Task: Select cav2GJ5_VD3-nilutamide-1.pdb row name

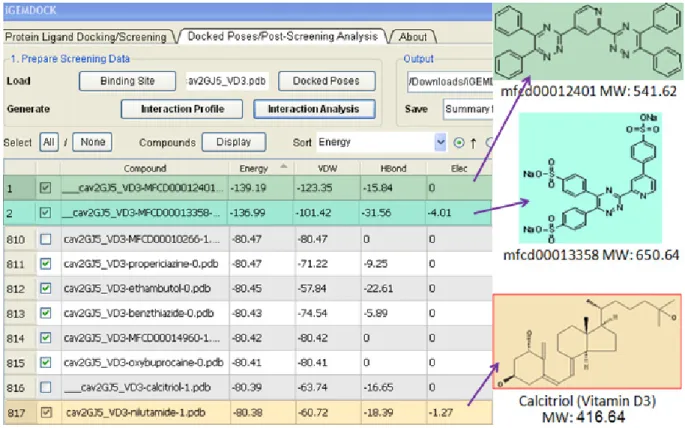Action: pyautogui.click(x=144, y=412)
